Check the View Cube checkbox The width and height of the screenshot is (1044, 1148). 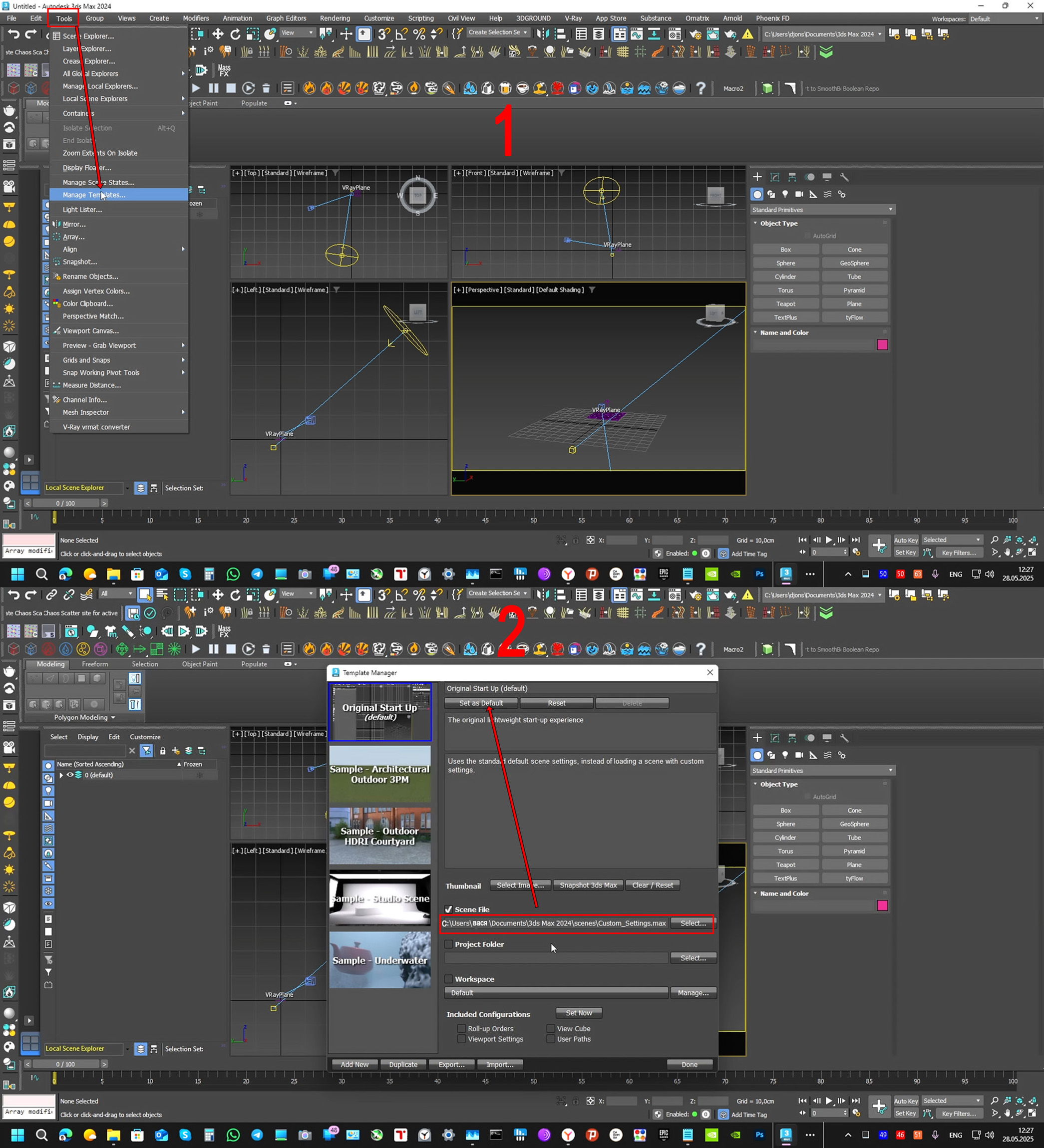coord(551,1028)
